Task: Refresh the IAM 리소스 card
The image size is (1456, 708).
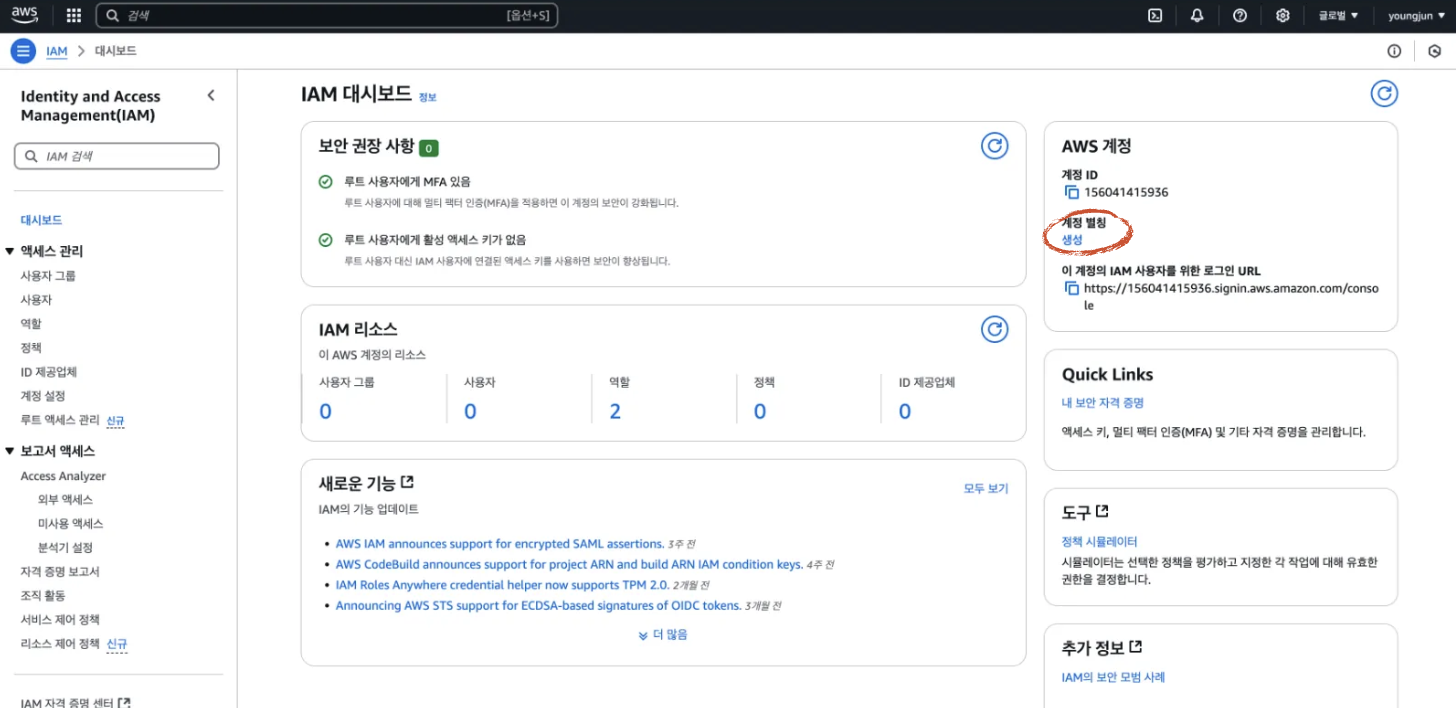Action: (x=994, y=329)
